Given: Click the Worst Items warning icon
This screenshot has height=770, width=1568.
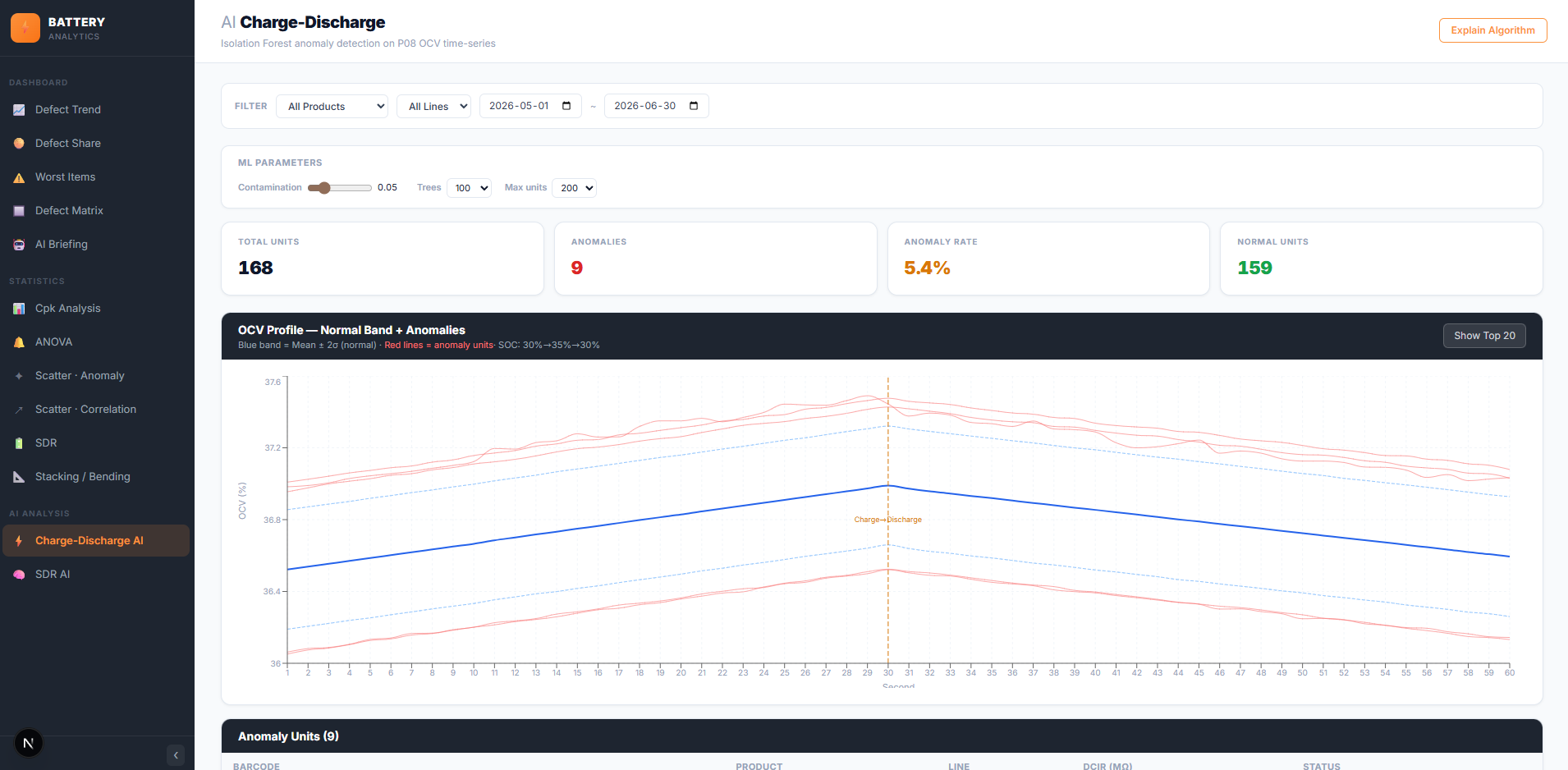Looking at the screenshot, I should [x=19, y=177].
